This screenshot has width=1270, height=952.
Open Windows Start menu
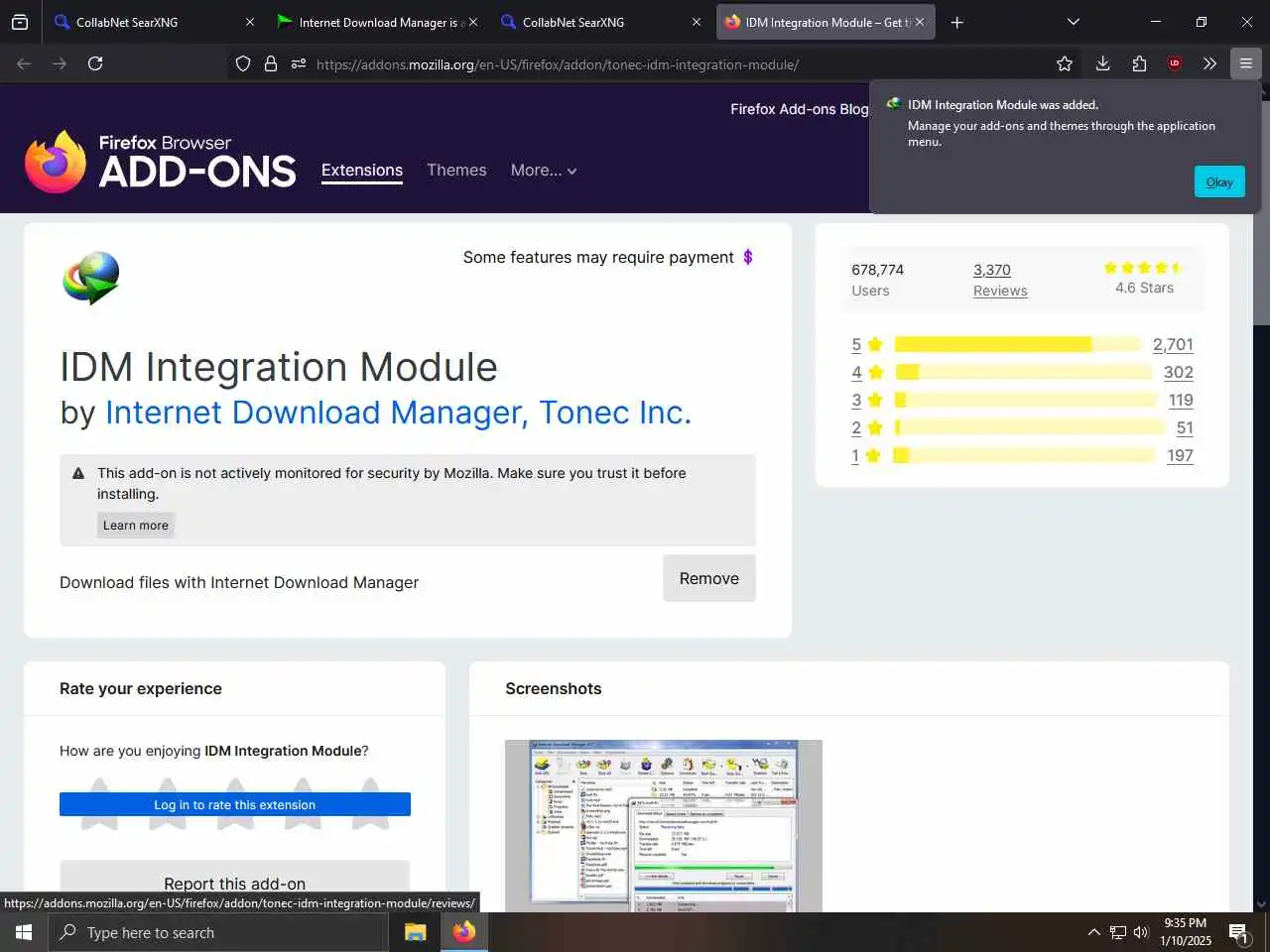pos(24,932)
